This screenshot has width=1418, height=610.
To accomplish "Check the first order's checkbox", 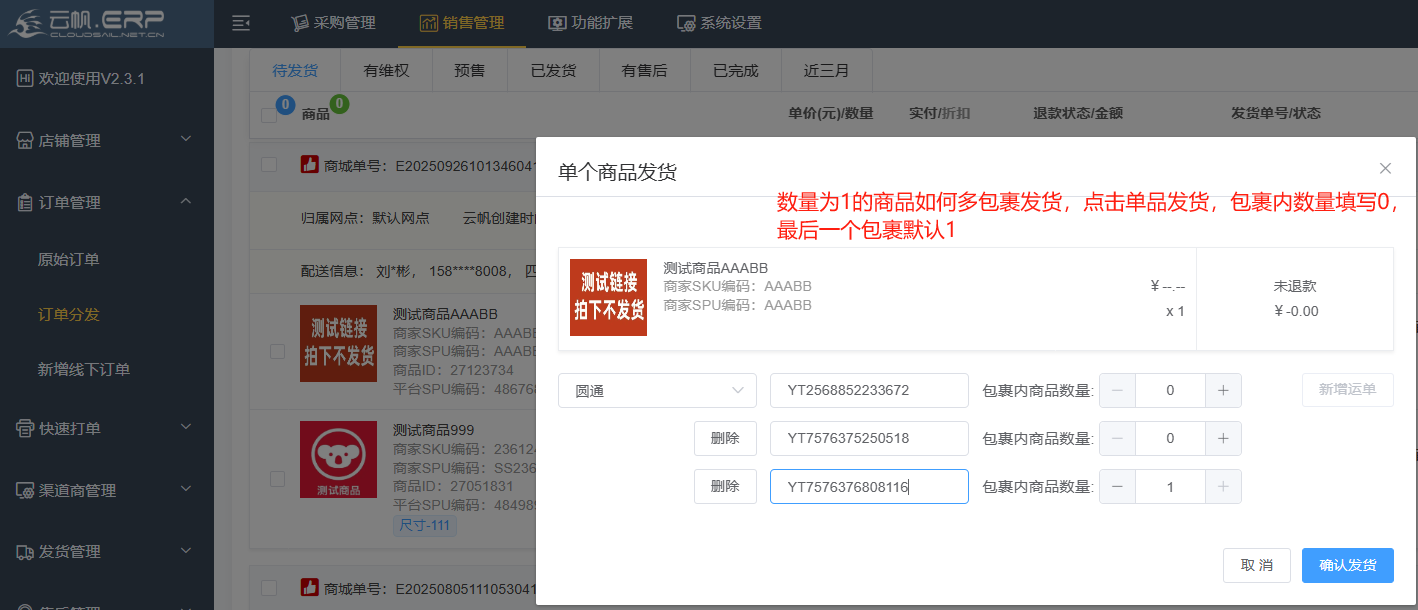I will pyautogui.click(x=269, y=165).
